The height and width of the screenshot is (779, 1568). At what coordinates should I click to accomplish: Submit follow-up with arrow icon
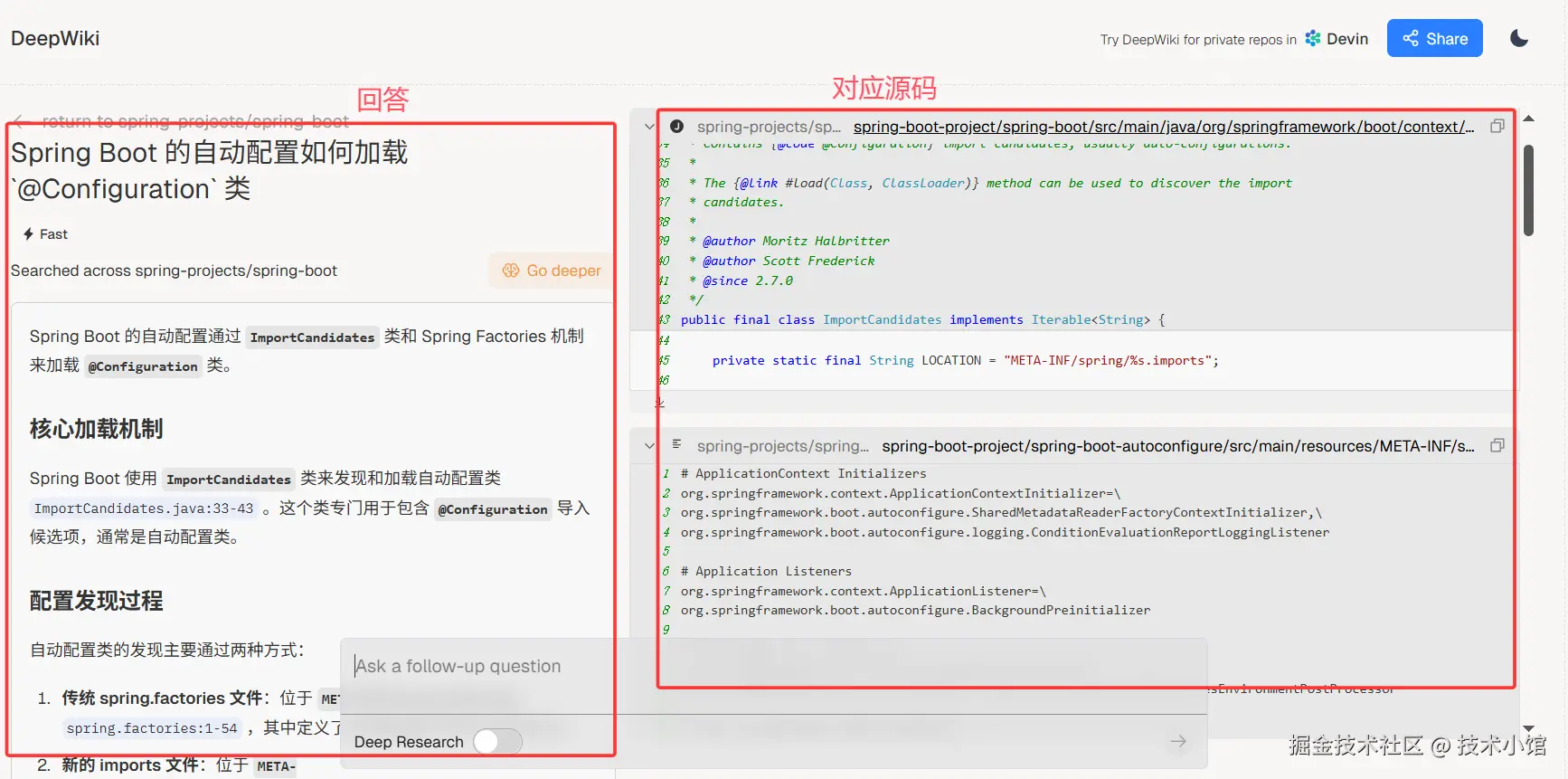pyautogui.click(x=1178, y=742)
